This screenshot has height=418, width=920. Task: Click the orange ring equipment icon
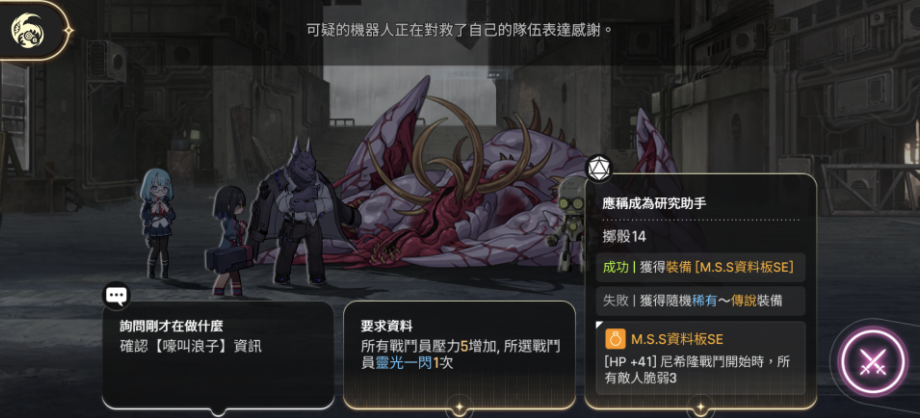pos(615,339)
